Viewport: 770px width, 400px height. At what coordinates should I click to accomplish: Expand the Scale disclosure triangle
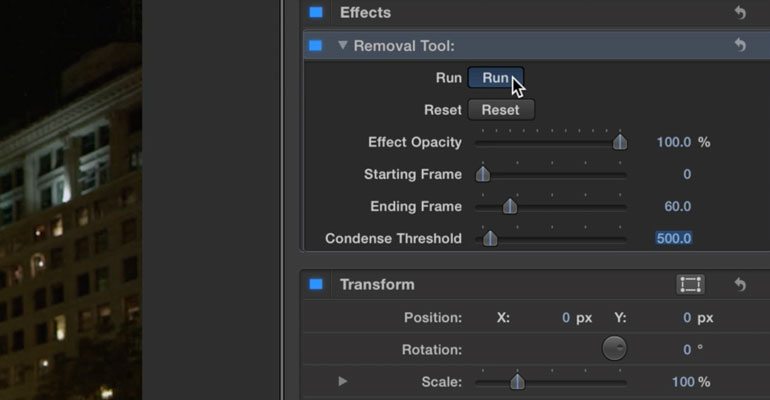(x=342, y=381)
